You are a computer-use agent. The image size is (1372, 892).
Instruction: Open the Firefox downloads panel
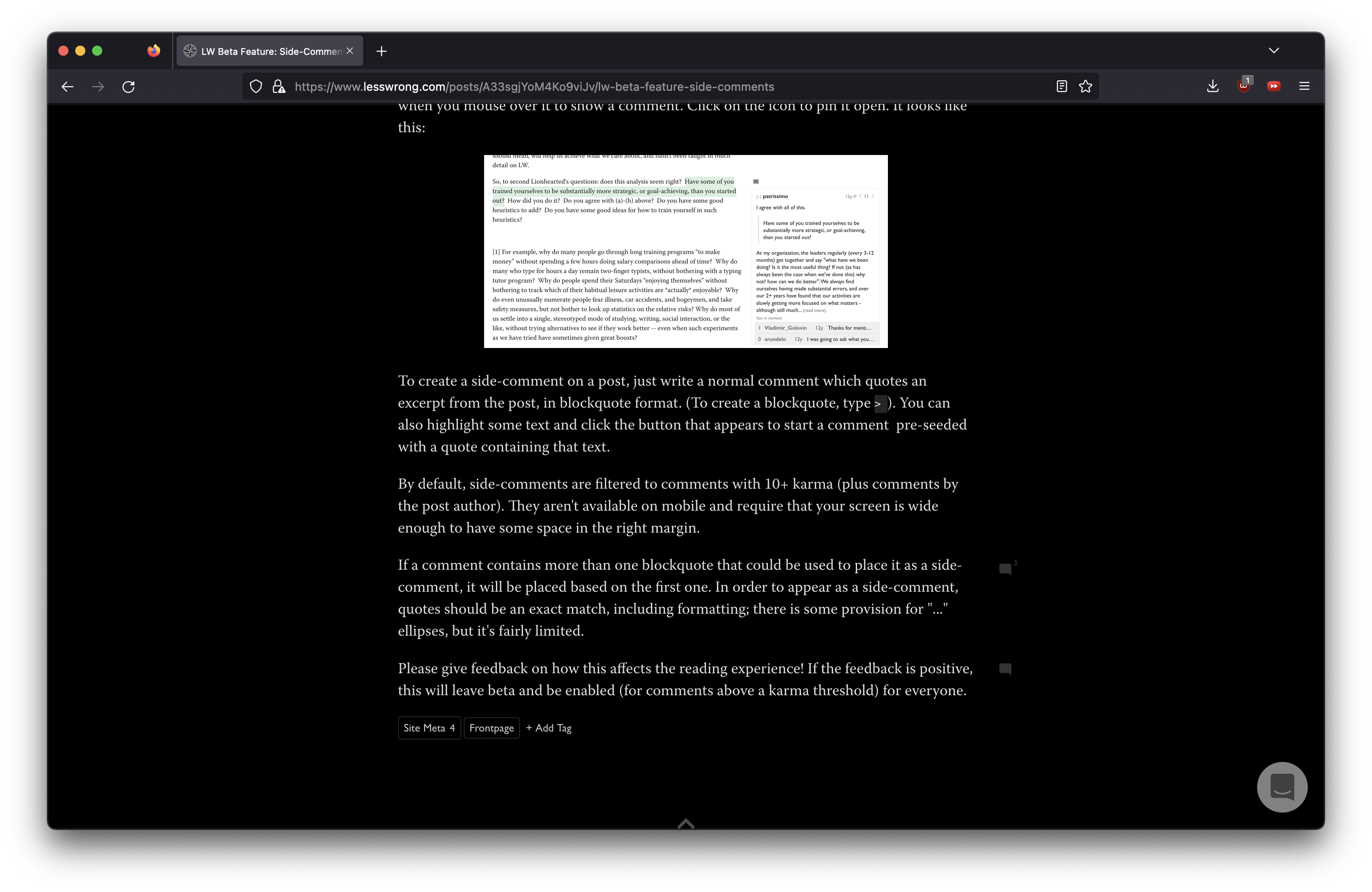pyautogui.click(x=1212, y=87)
